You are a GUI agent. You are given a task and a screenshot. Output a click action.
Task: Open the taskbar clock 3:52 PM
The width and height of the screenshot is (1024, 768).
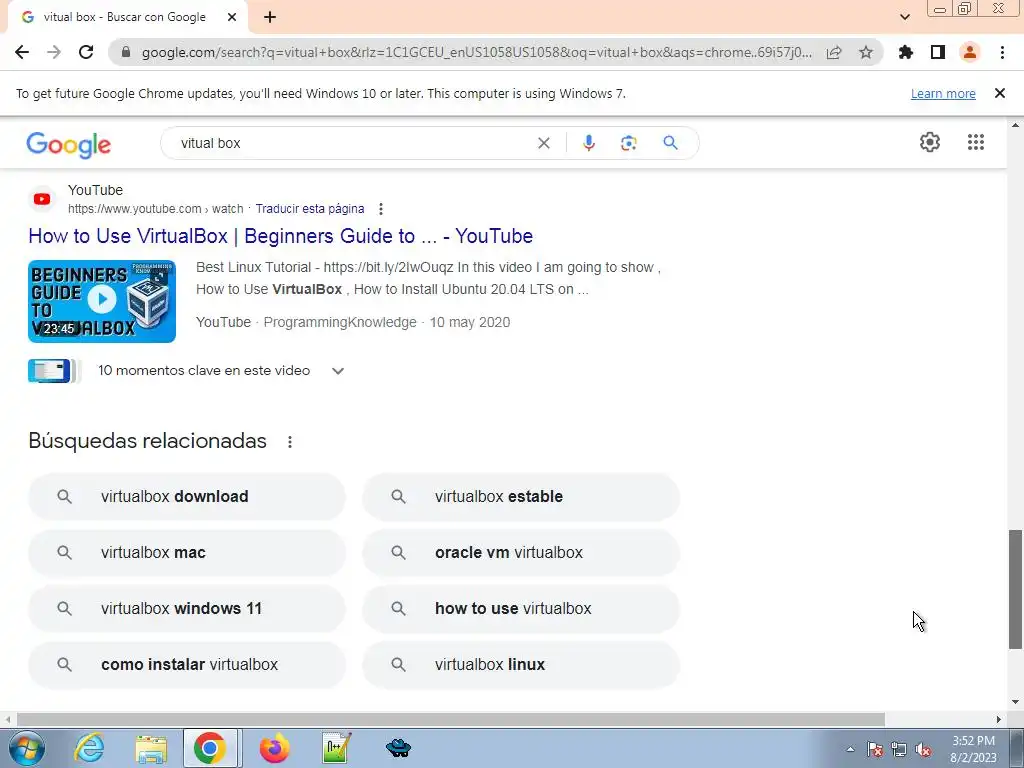973,748
